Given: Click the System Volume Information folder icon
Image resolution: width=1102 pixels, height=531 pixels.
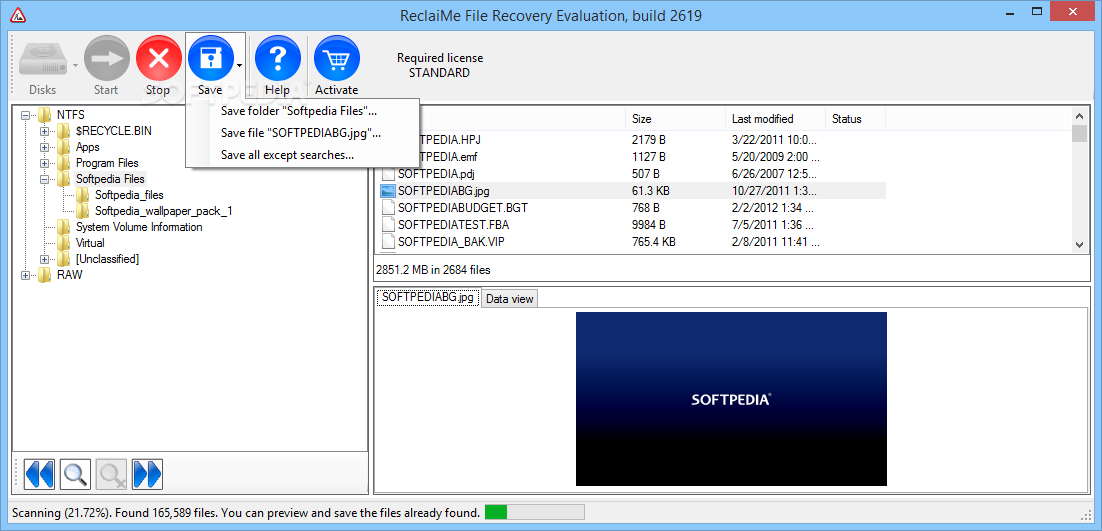Looking at the screenshot, I should [64, 227].
